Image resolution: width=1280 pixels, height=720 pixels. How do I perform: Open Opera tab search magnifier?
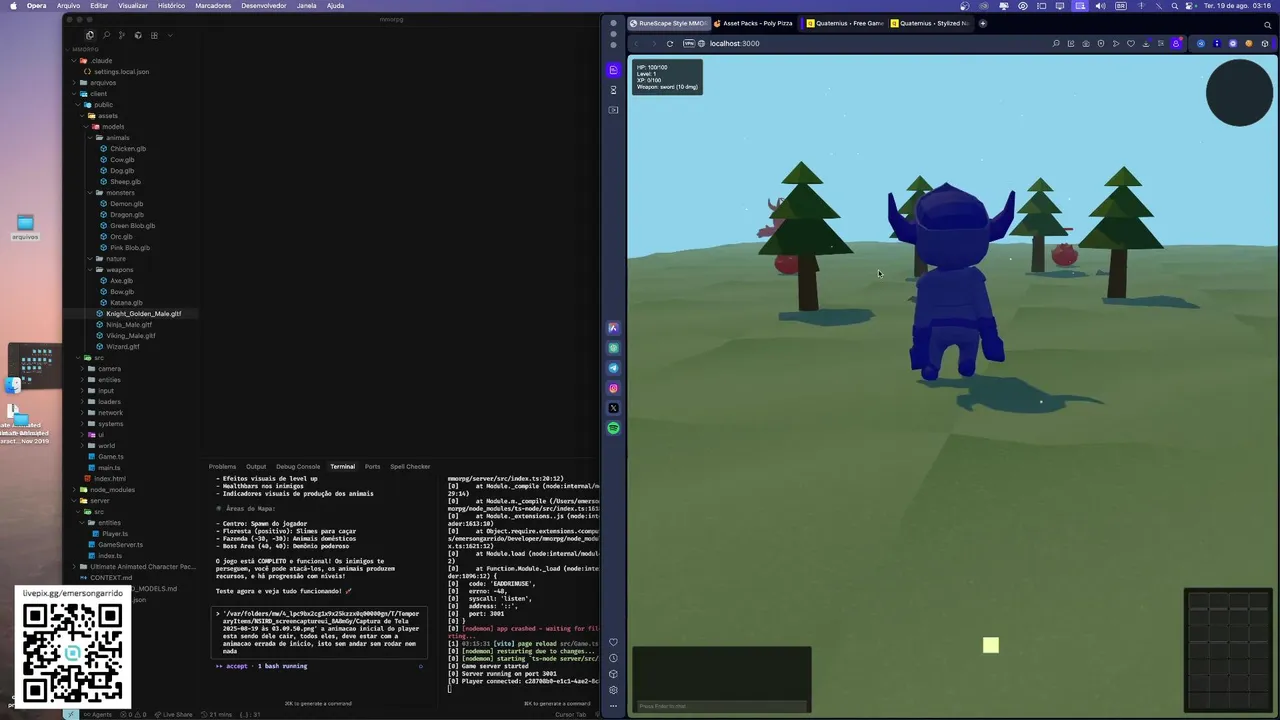click(1268, 25)
